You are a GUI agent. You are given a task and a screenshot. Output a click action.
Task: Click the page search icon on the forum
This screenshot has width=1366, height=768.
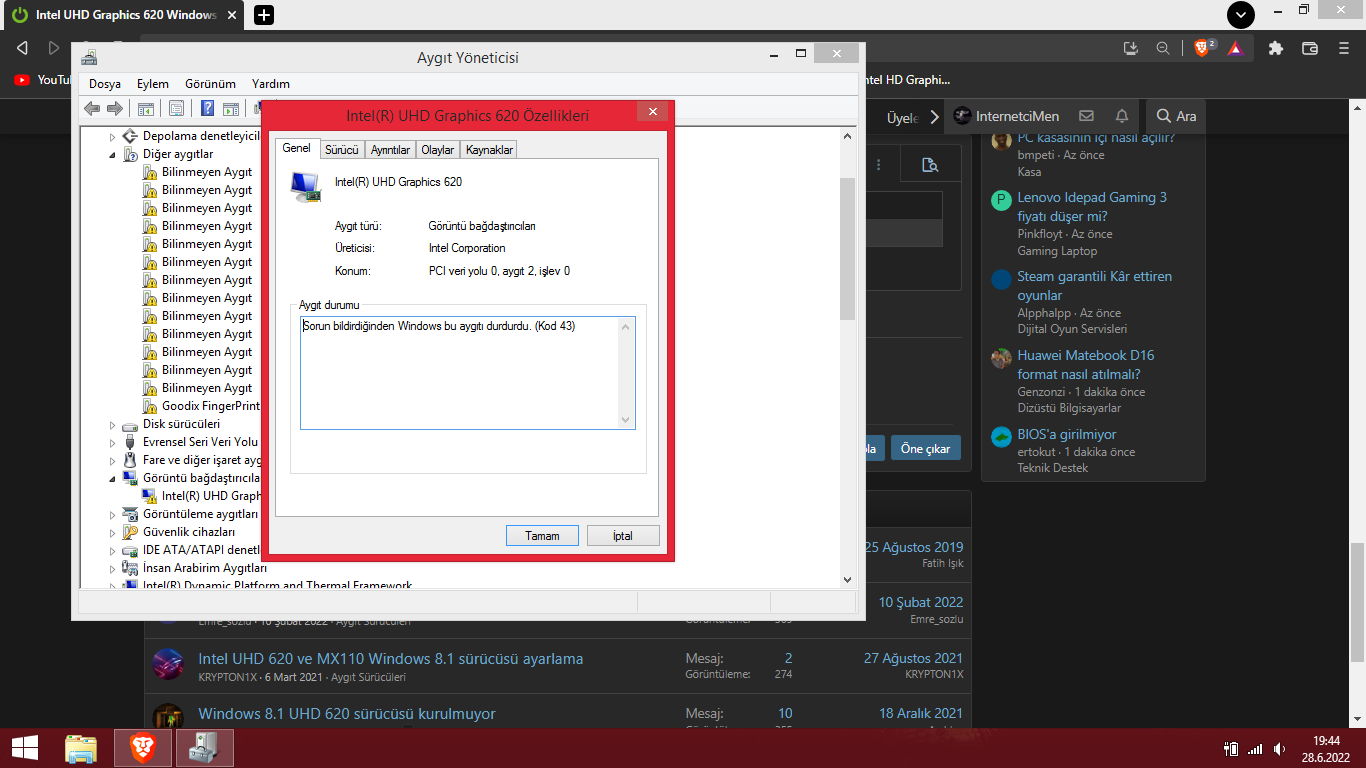tap(930, 165)
